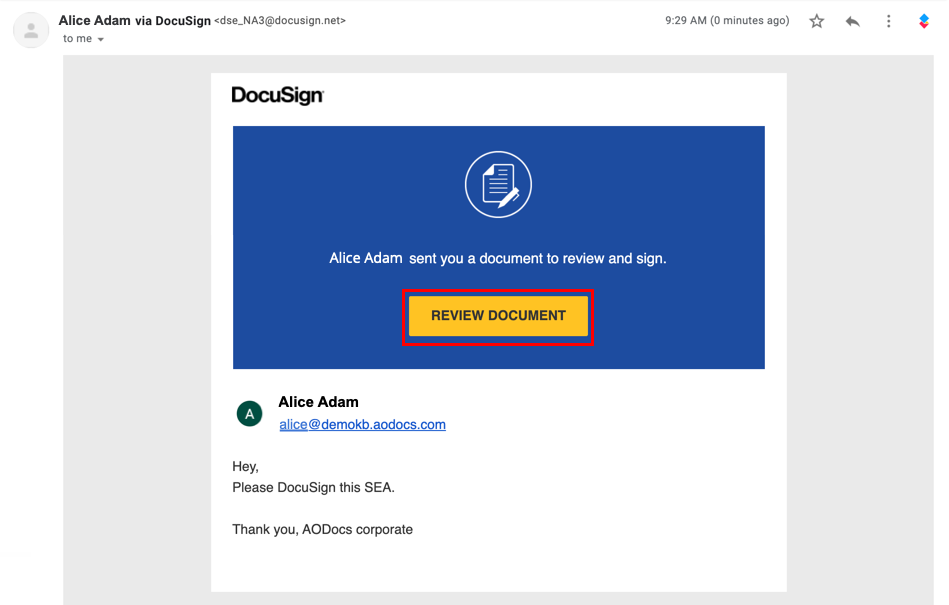Click the DocuSign logo
This screenshot has height=605, width=949.
(278, 95)
